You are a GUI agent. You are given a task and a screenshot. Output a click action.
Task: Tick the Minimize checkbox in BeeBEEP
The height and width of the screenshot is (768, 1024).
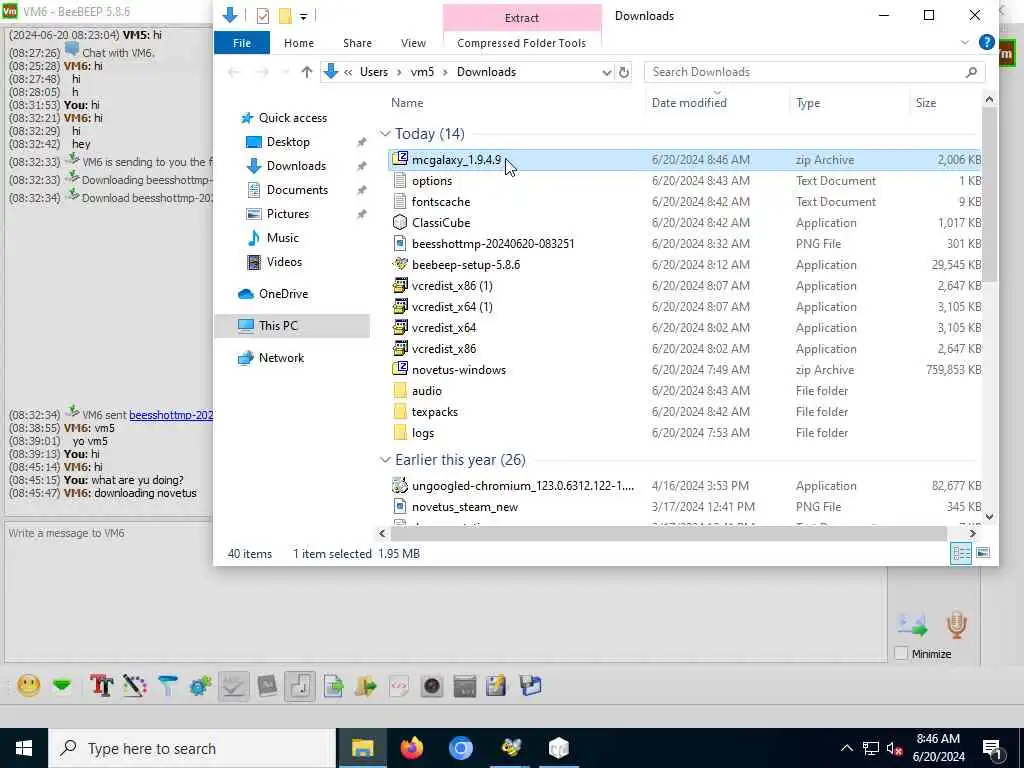point(901,654)
